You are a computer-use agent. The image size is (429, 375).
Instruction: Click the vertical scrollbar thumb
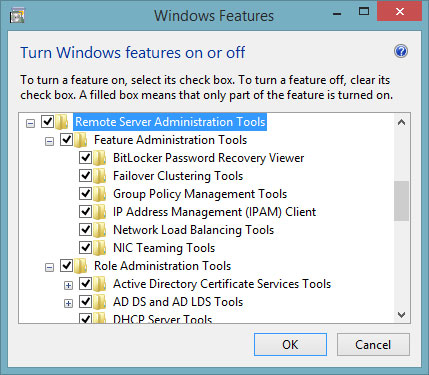(x=401, y=201)
